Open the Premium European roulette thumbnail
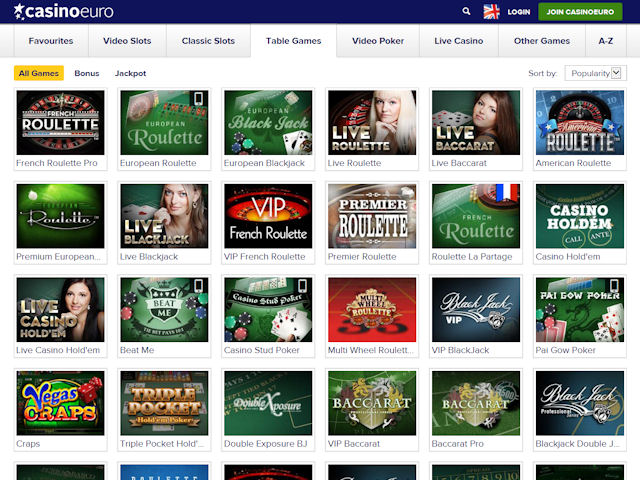This screenshot has width=640, height=480. click(60, 216)
